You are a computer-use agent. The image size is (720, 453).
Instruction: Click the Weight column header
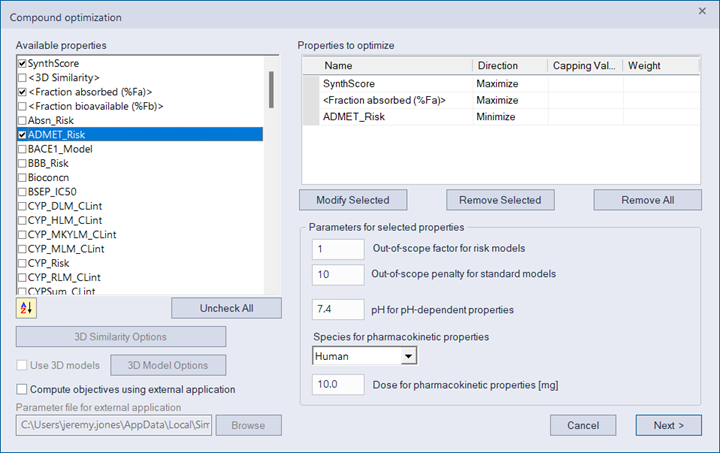661,66
